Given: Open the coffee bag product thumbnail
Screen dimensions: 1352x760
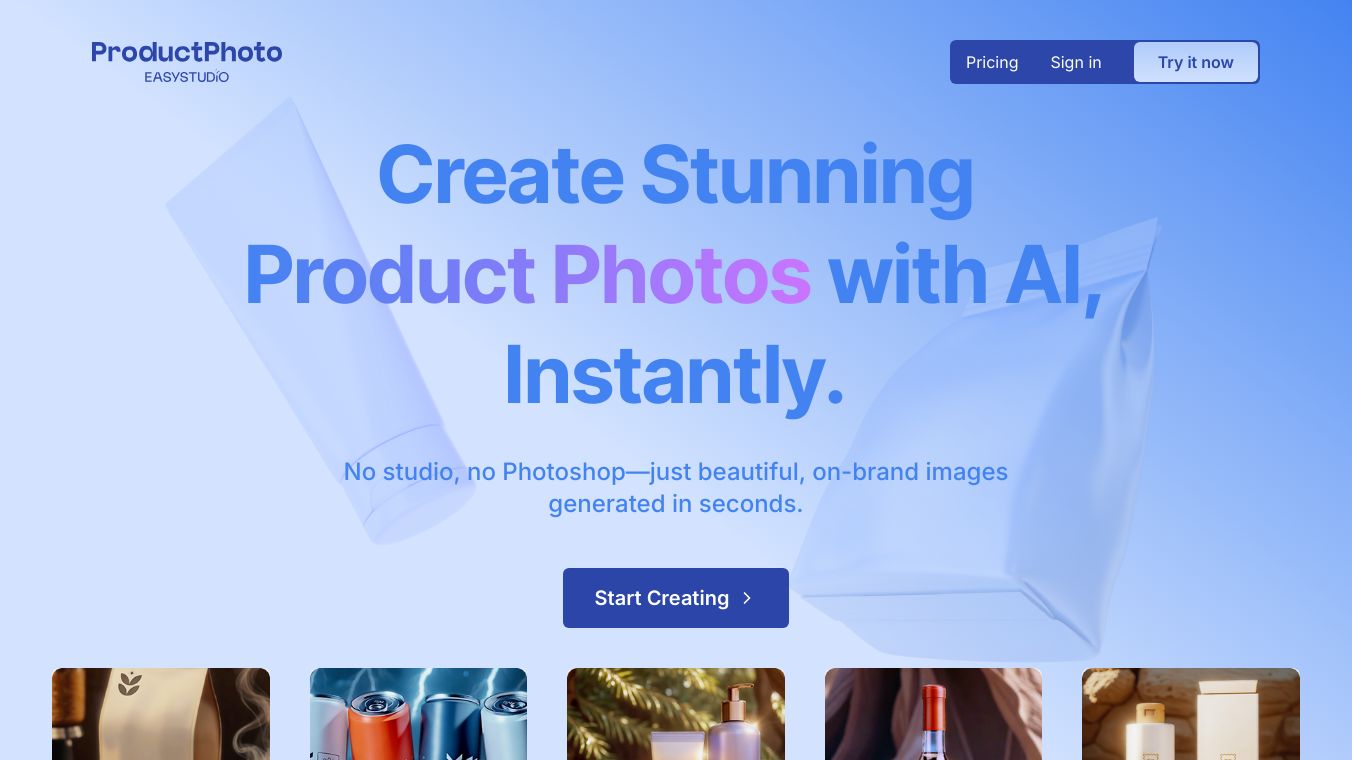Looking at the screenshot, I should [161, 714].
